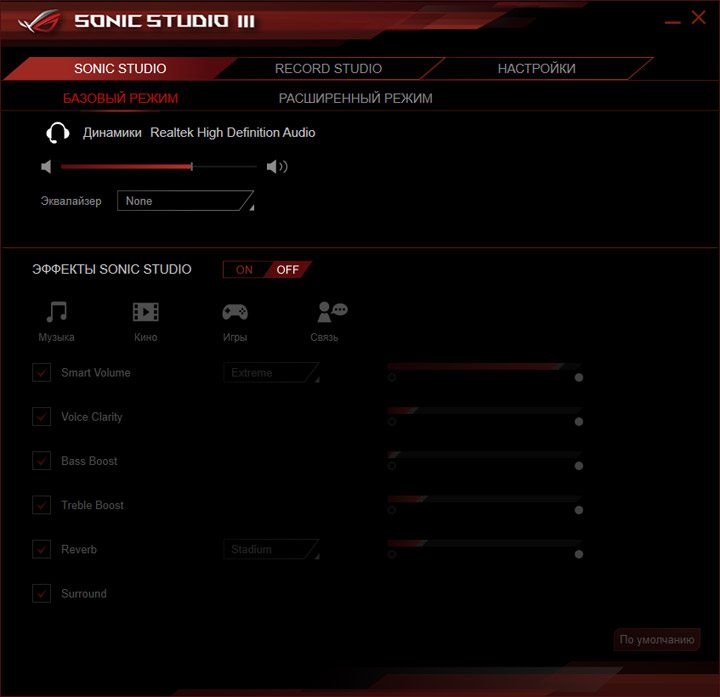720x697 pixels.
Task: Click the loud speaker volume icon
Action: tap(277, 167)
